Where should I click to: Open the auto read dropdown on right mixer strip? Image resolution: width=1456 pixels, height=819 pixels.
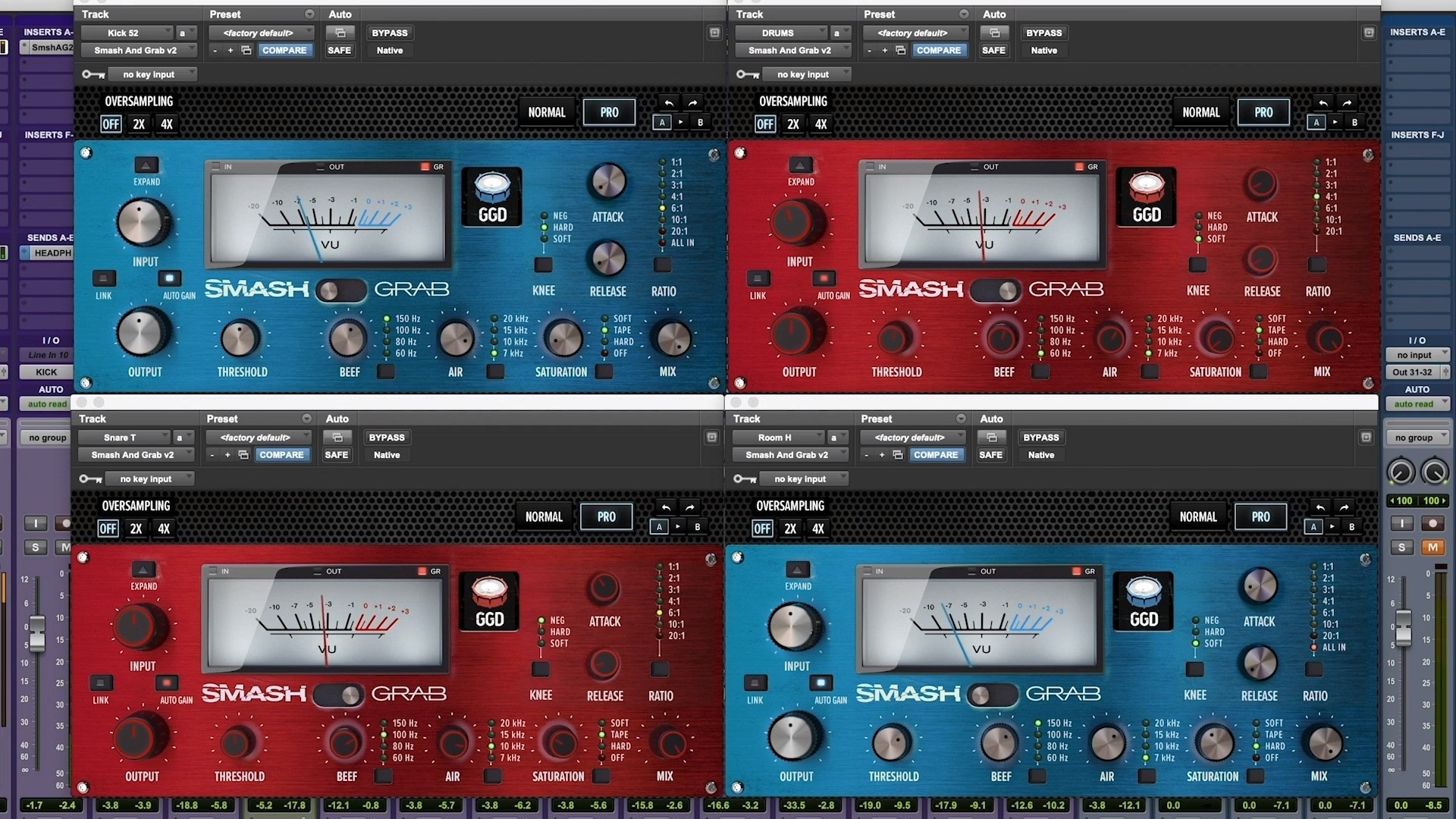click(x=1418, y=404)
